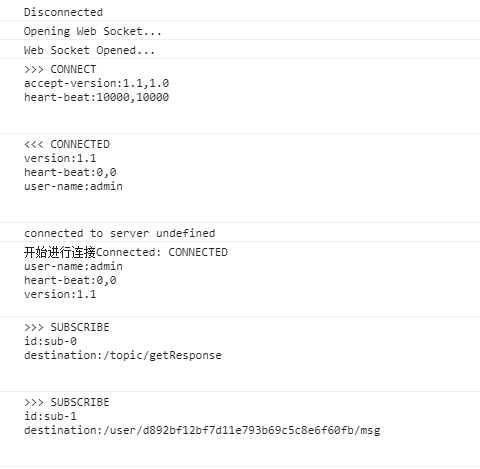Click the id:sub-1 line
Screen dimensions: 480x469
point(50,416)
